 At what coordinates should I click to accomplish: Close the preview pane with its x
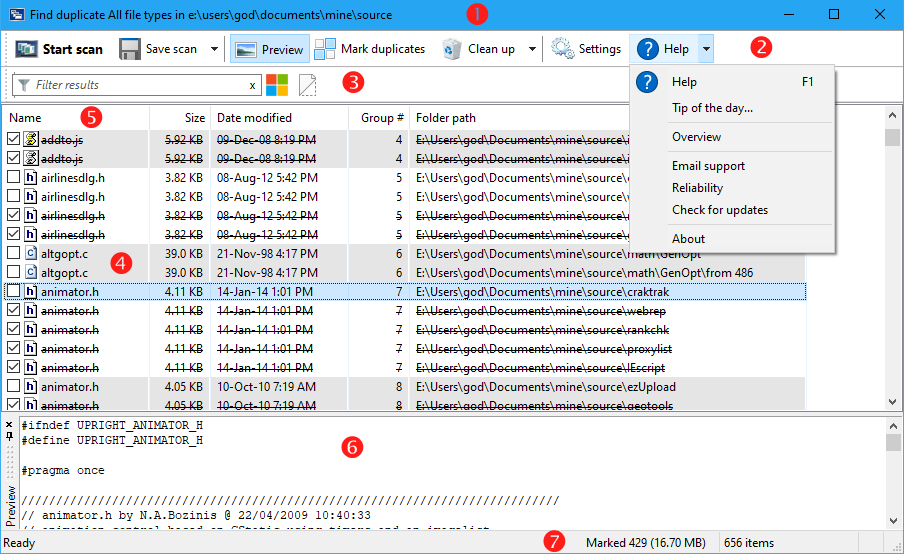coord(10,425)
